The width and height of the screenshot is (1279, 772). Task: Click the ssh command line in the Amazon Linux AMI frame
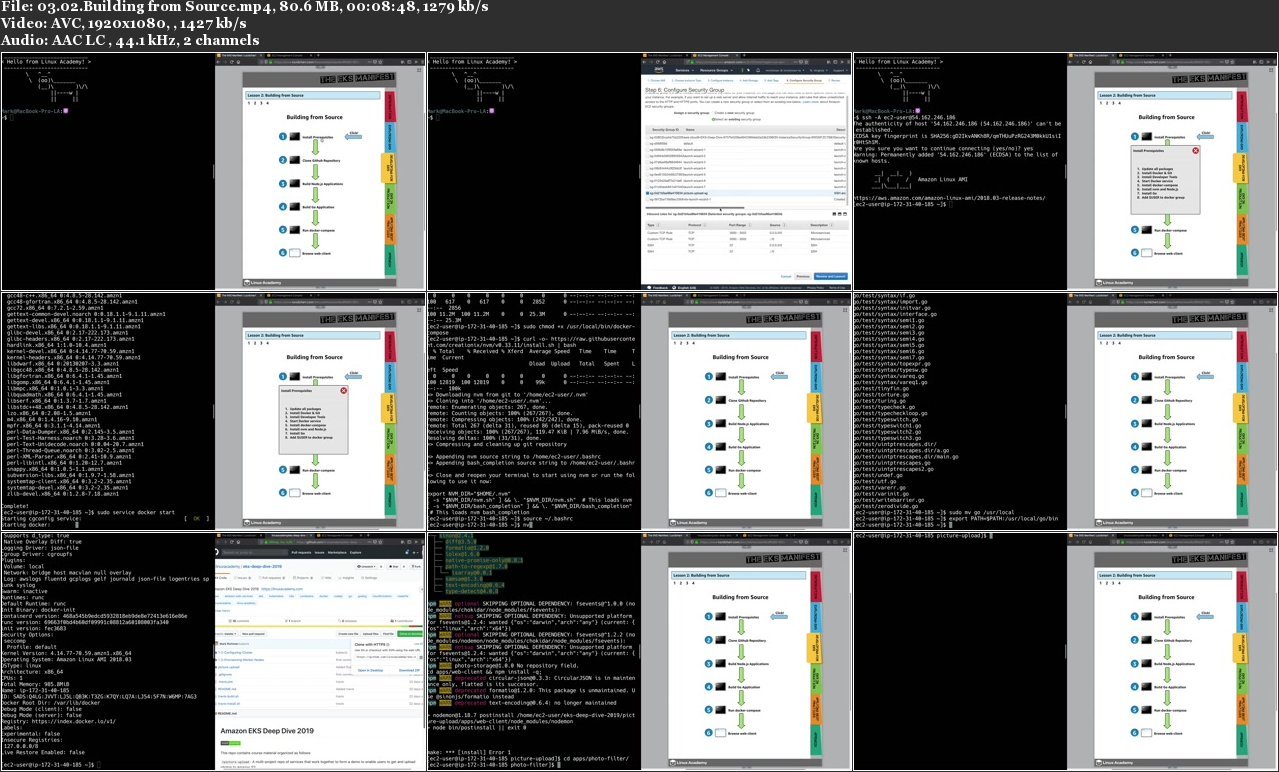pos(907,118)
